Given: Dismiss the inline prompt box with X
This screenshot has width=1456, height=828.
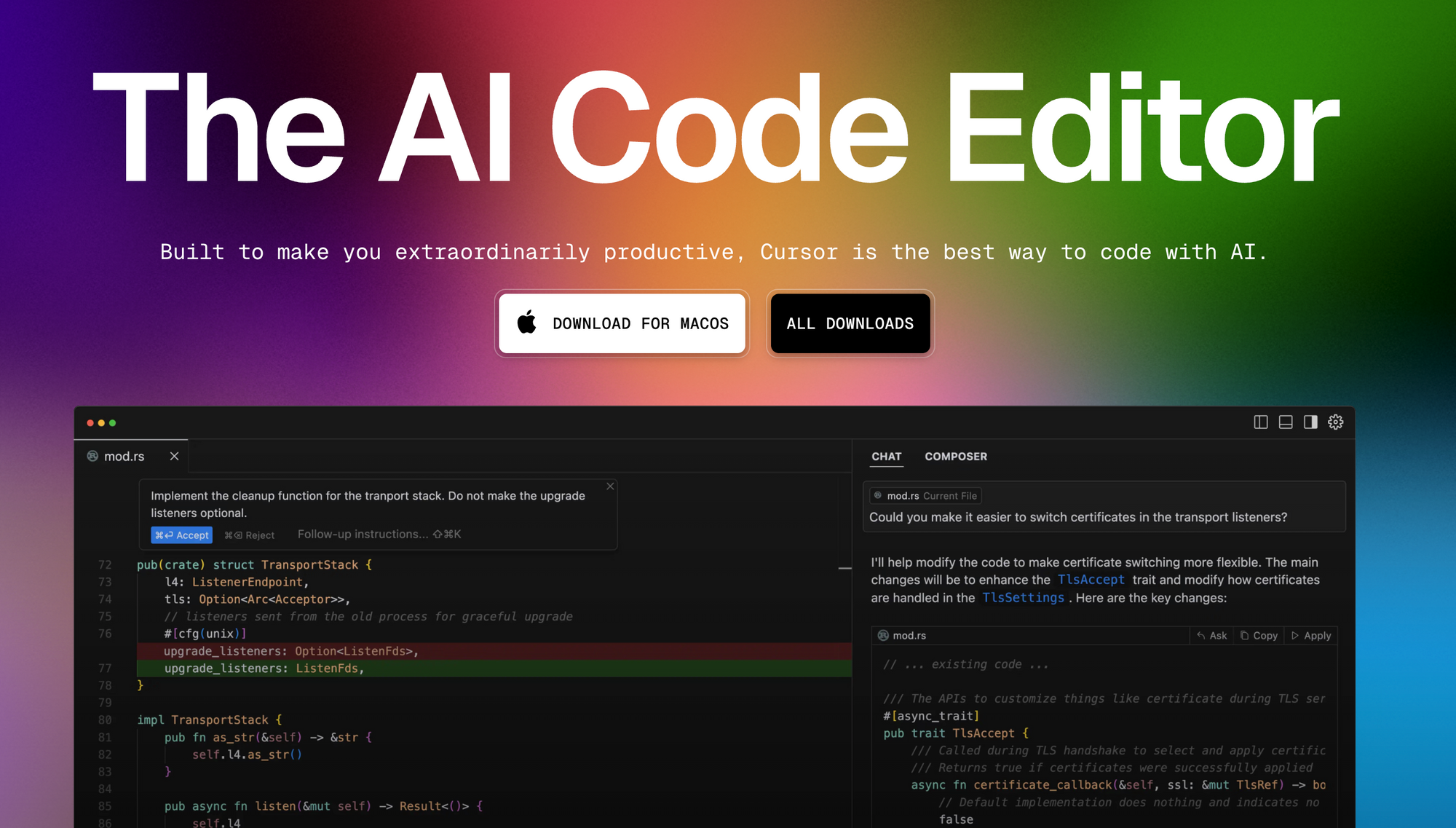Looking at the screenshot, I should 610,486.
